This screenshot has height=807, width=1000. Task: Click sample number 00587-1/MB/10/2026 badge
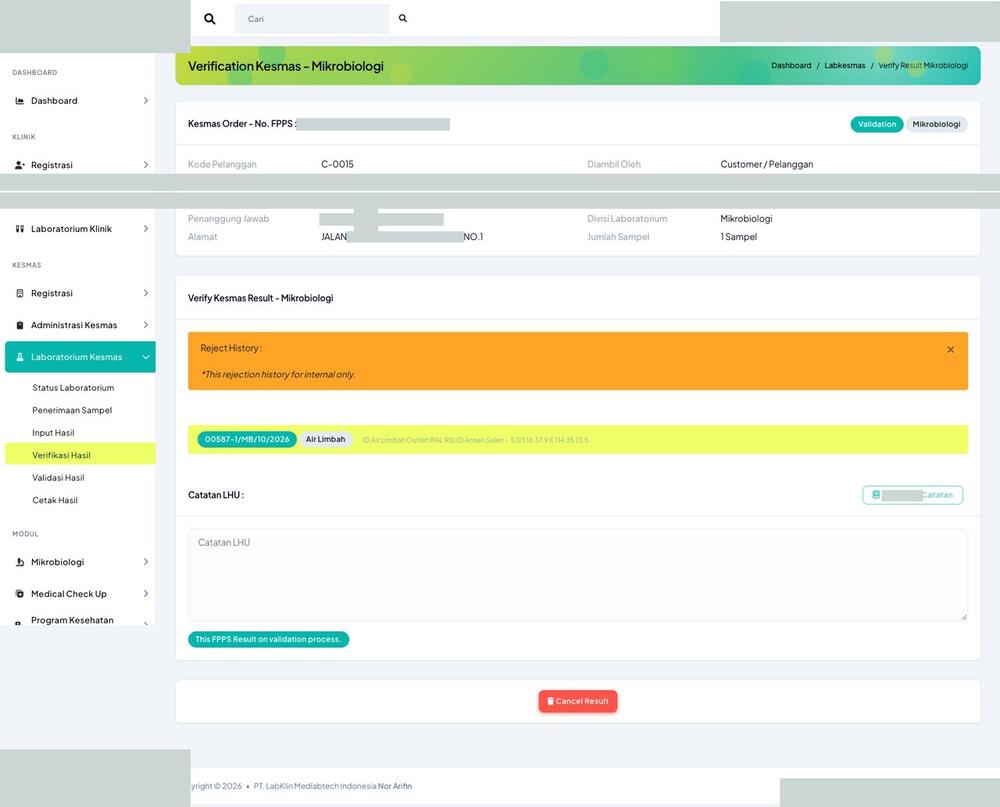(247, 440)
